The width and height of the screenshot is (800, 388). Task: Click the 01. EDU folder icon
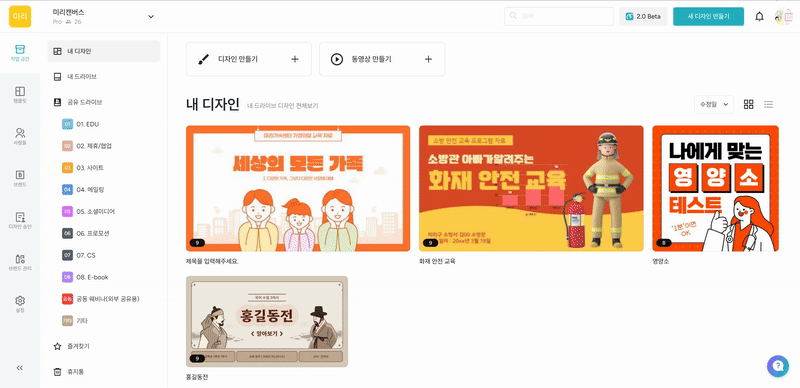(x=67, y=124)
